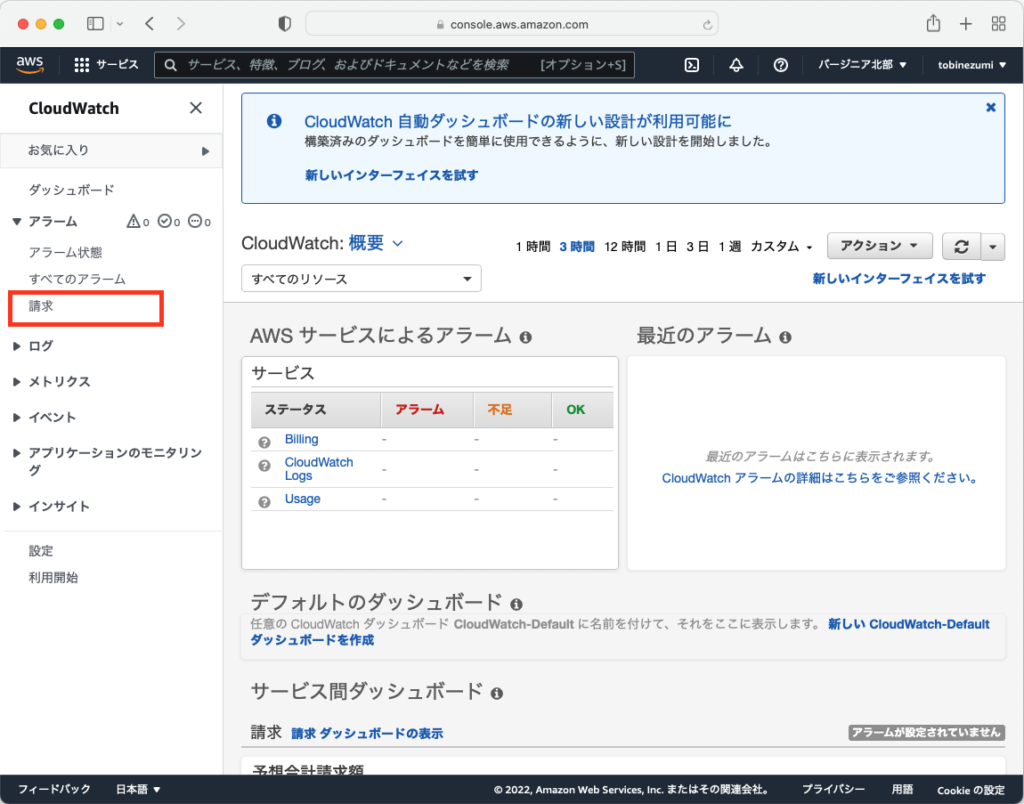Click question mark icon beside CloudWatch Logs
Image resolution: width=1024 pixels, height=804 pixels.
(264, 466)
